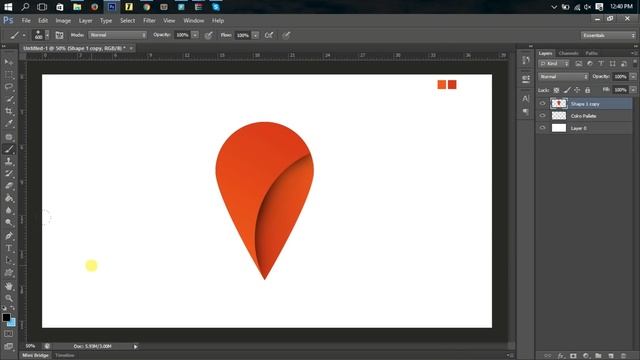The image size is (640, 360).
Task: Select the Eyedropper tool
Action: tap(9, 124)
